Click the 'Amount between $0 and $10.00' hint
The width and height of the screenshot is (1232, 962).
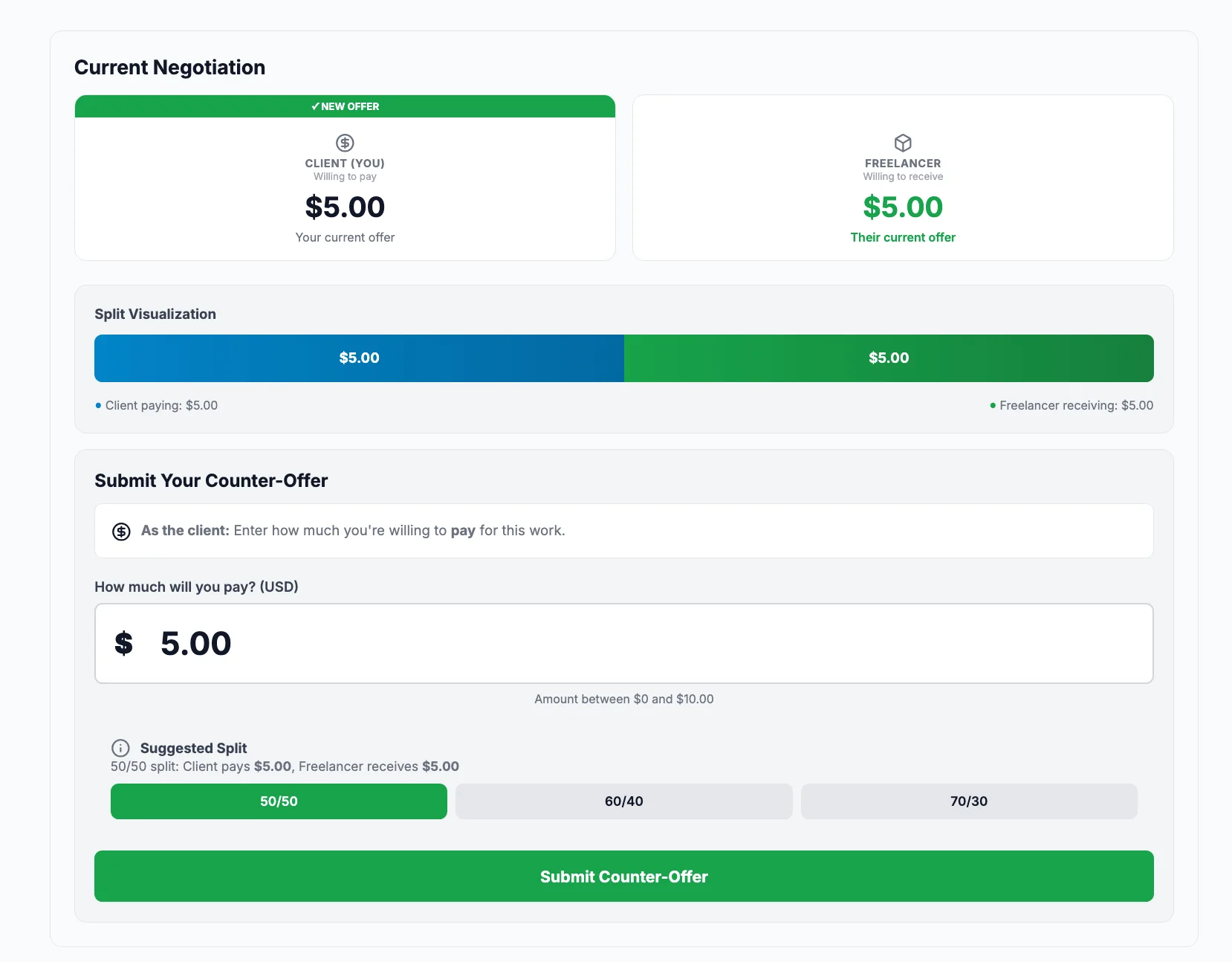(623, 699)
